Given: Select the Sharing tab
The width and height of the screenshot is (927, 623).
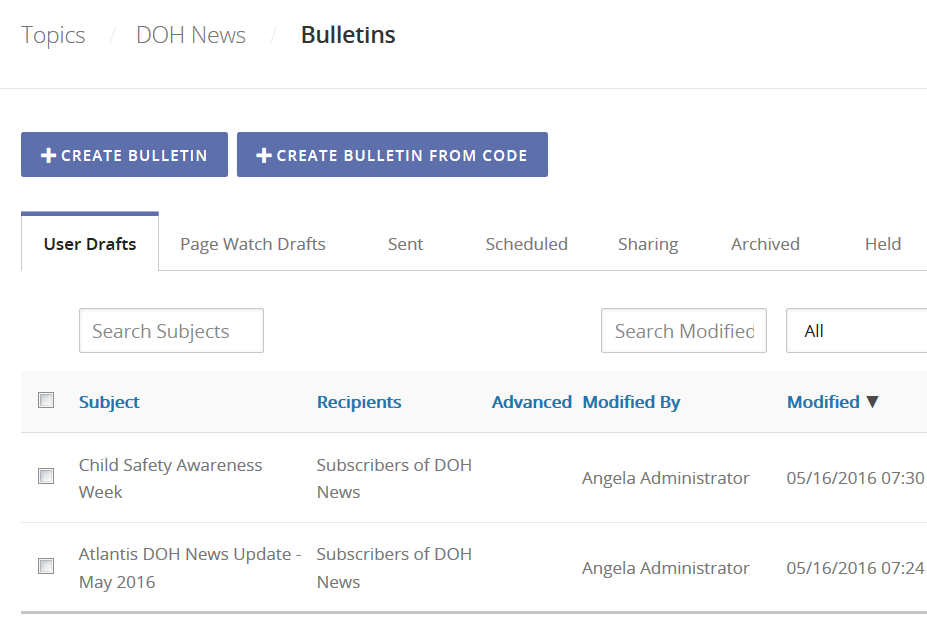Looking at the screenshot, I should (x=647, y=243).
